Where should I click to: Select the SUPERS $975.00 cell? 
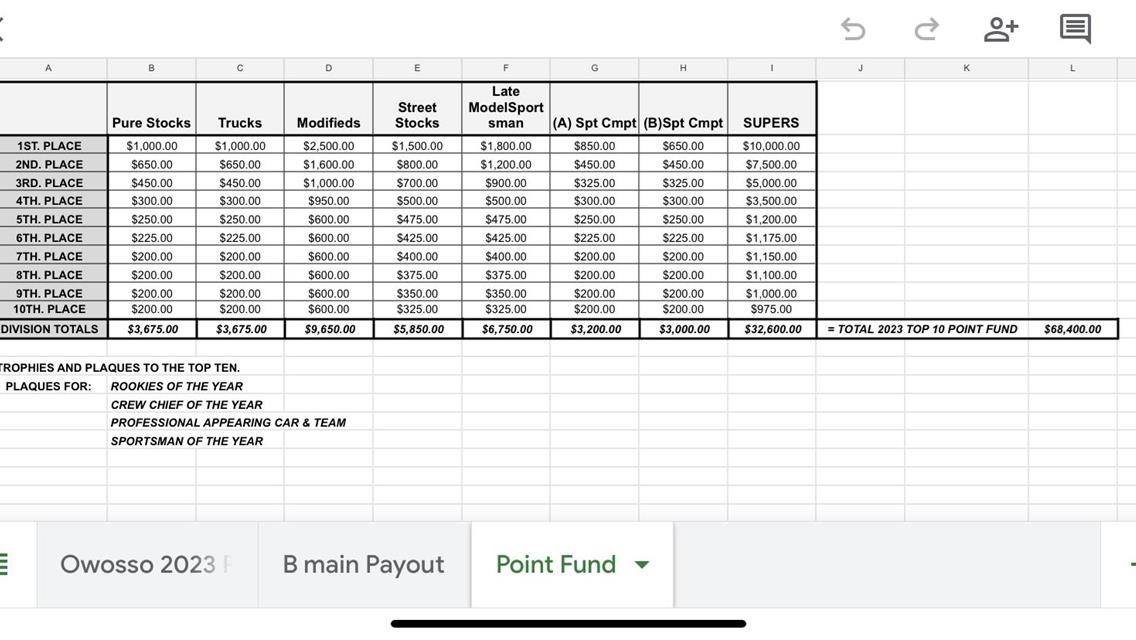pos(772,309)
